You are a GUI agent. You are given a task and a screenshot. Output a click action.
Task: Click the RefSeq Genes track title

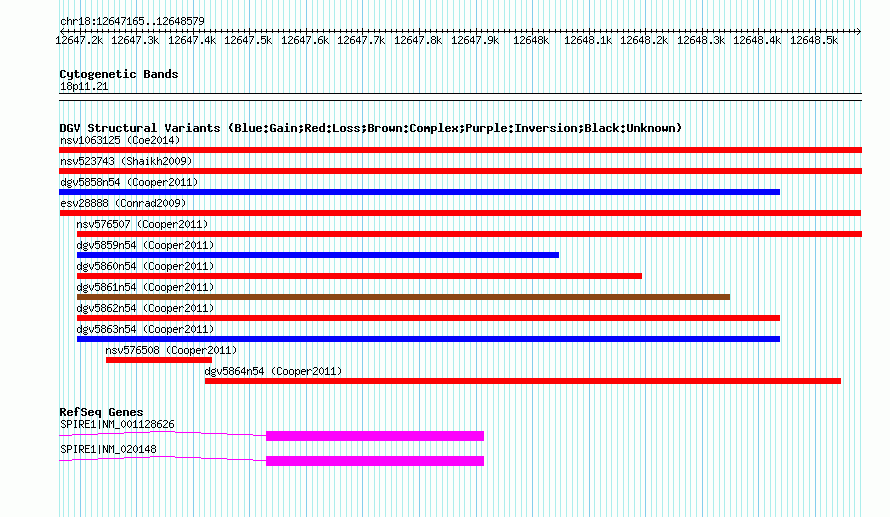[x=101, y=412]
